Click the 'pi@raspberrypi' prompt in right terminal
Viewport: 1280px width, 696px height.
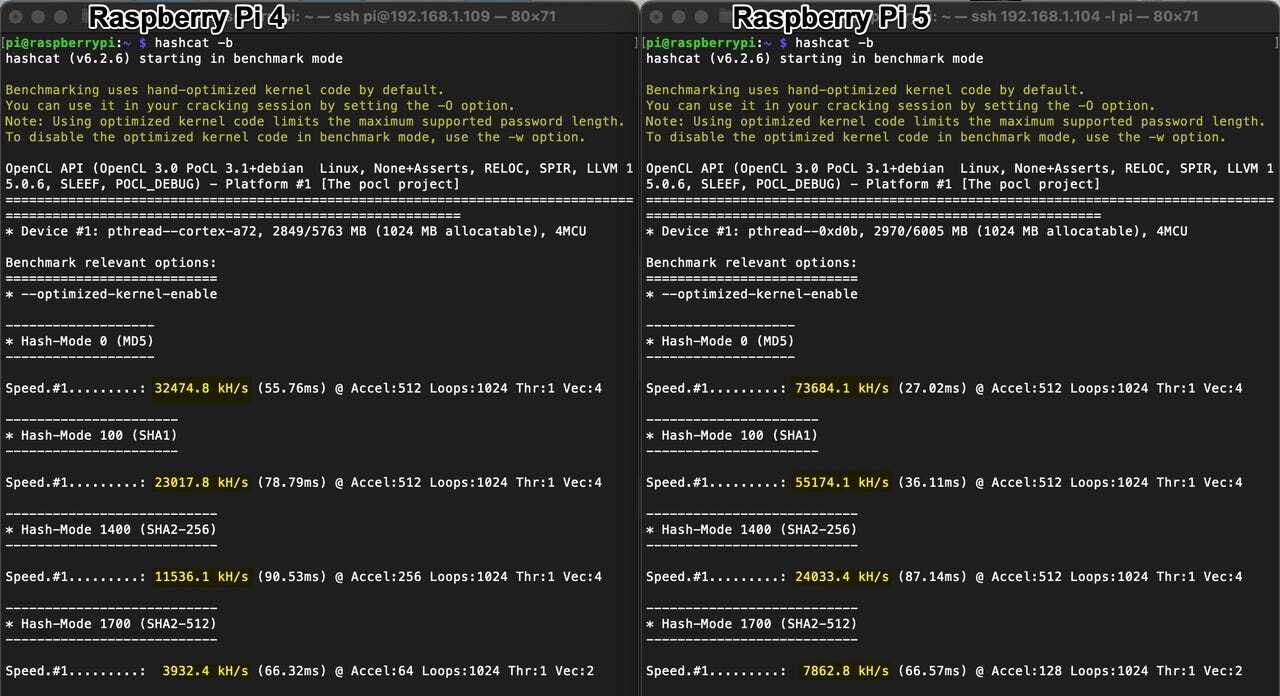(702, 43)
